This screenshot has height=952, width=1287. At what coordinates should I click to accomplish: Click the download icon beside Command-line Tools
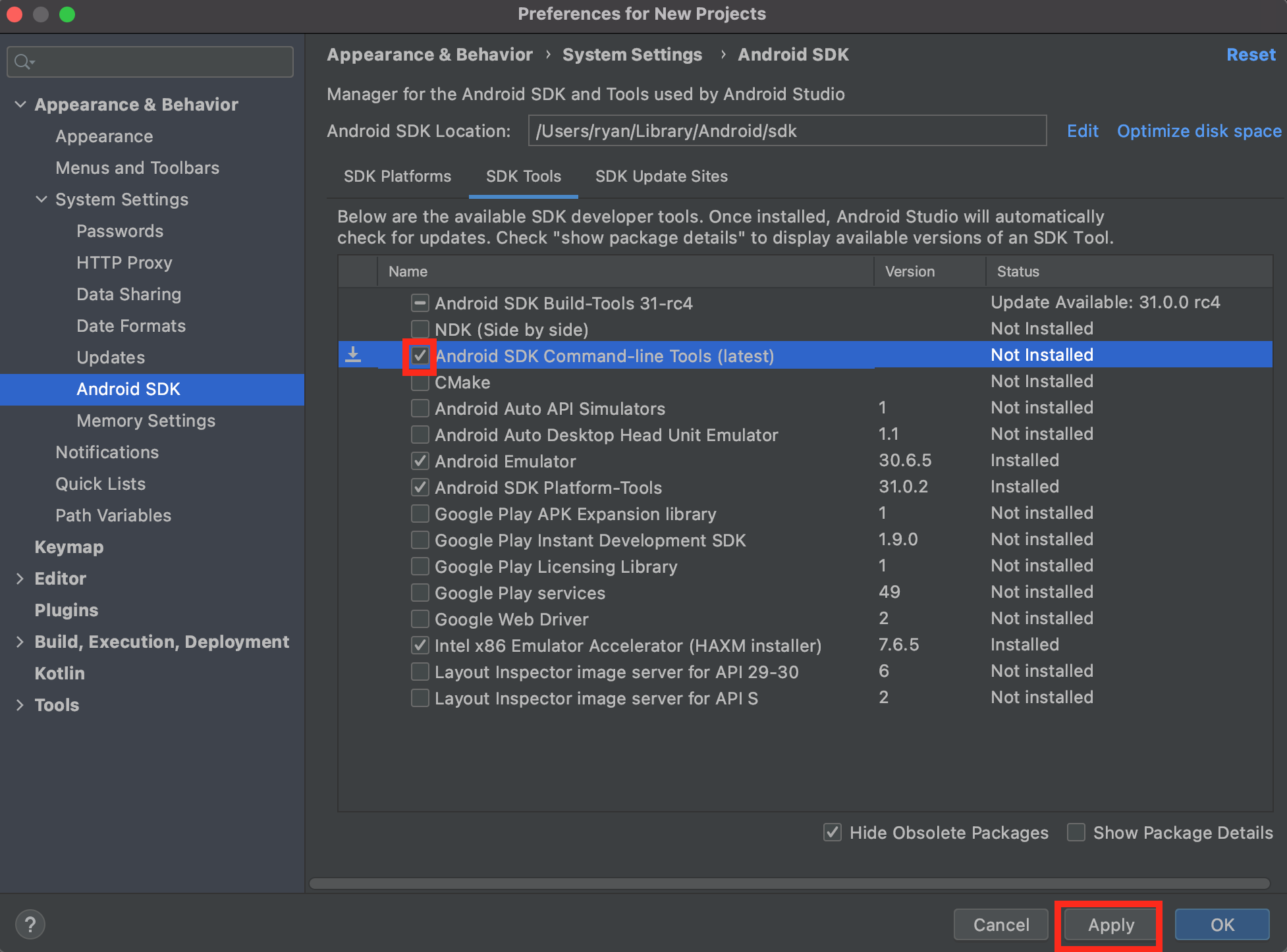pos(354,355)
